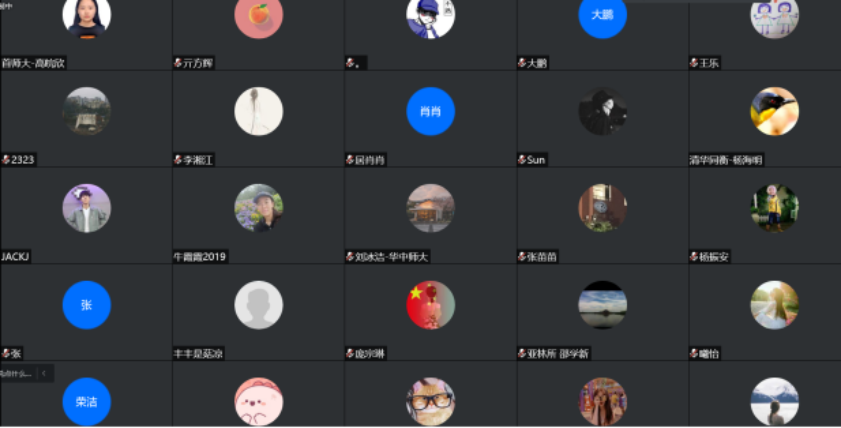The width and height of the screenshot is (841, 428).
Task: Select the cat with glasses avatar
Action: 431,402
